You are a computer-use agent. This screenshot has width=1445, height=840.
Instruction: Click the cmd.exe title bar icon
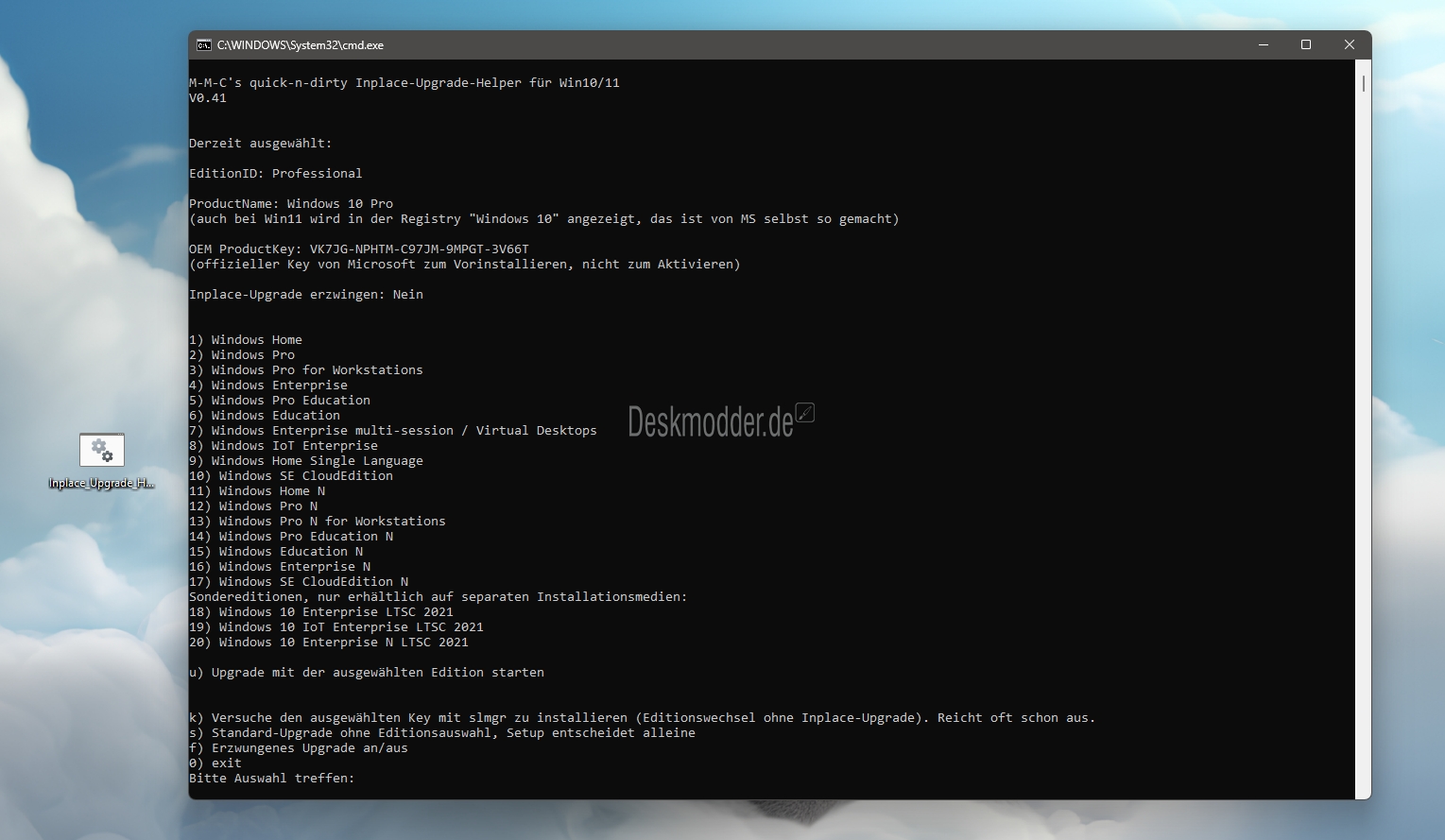[x=203, y=45]
